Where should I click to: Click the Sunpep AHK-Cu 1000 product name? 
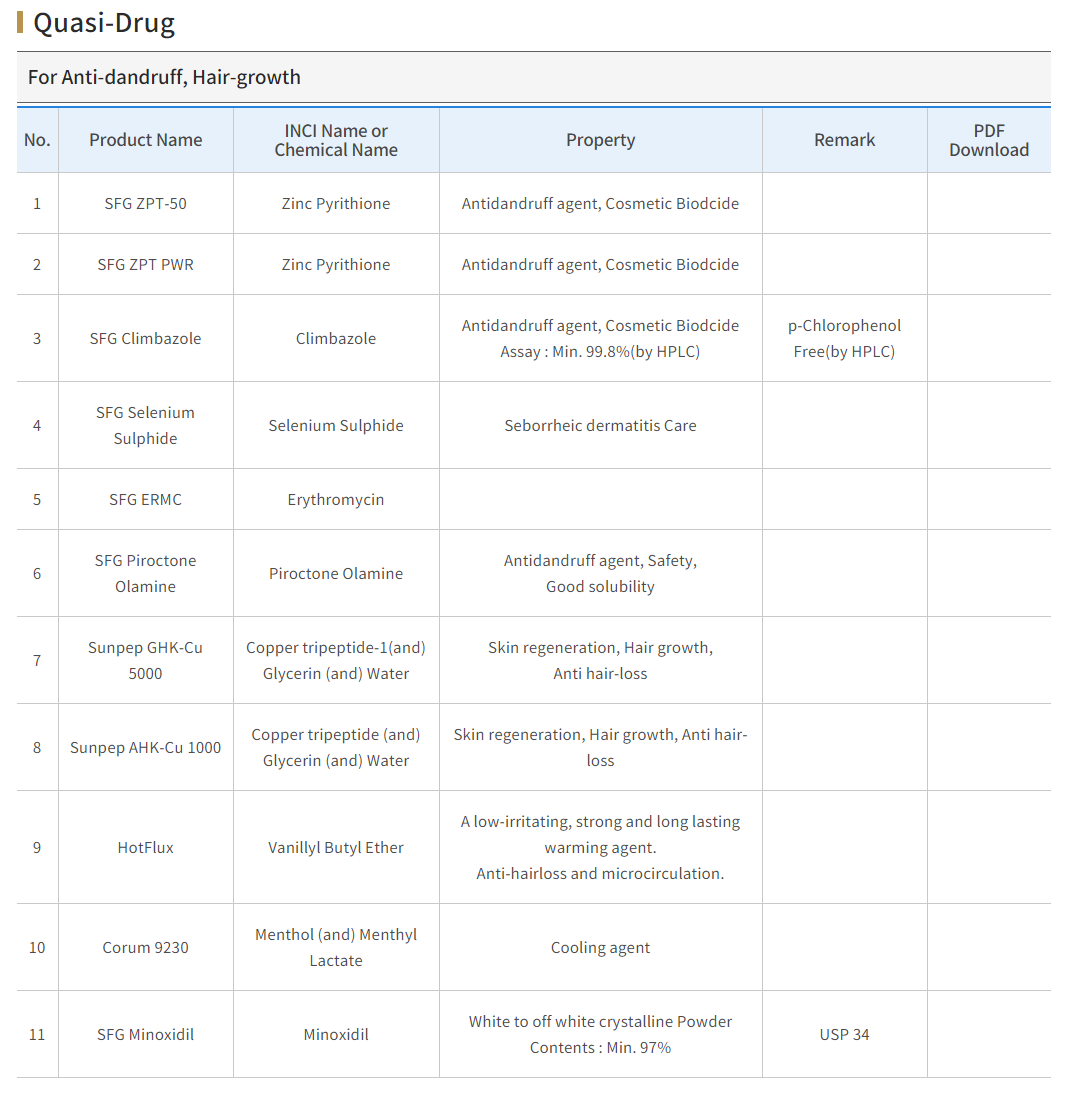click(x=145, y=748)
